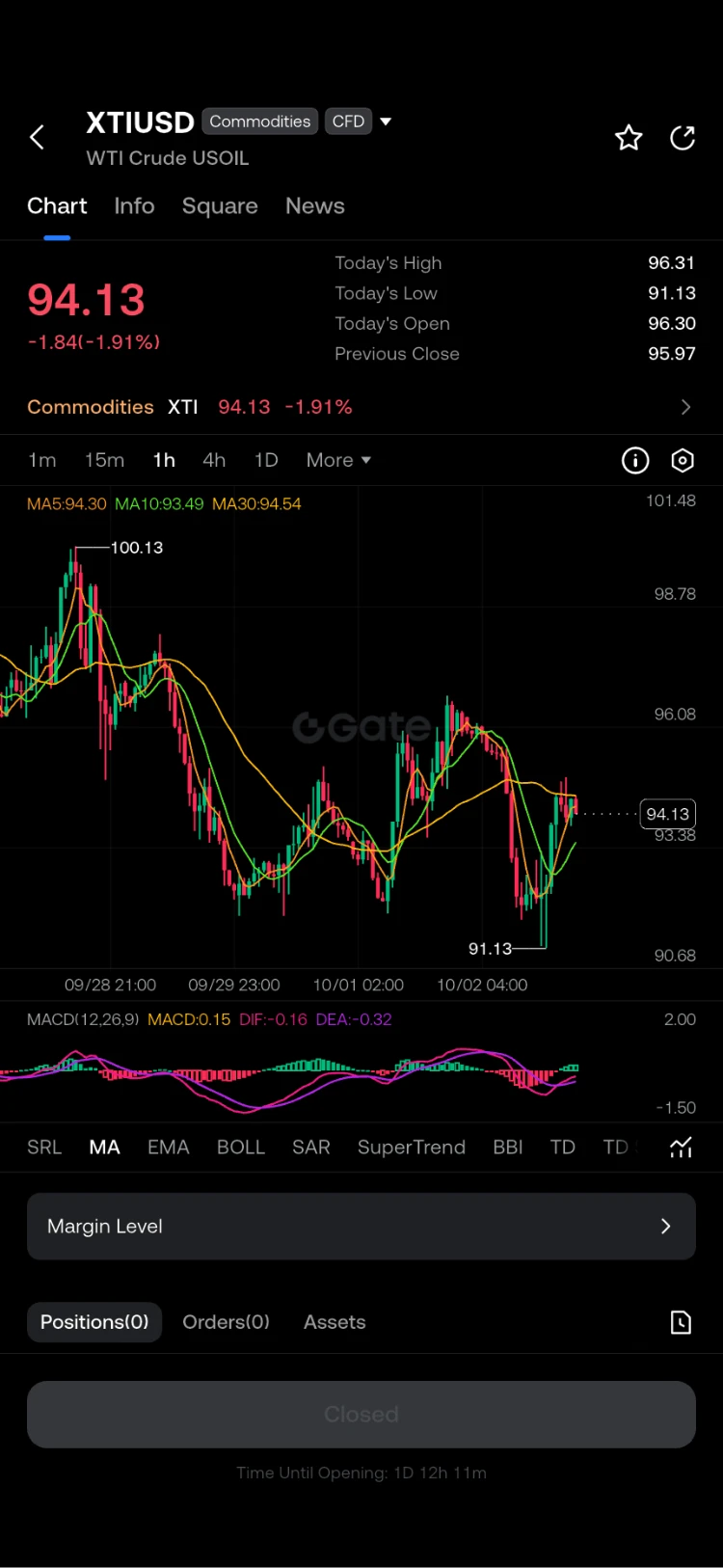Viewport: 723px width, 1568px height.
Task: Tap the 94.13 current price tag on chart axis
Action: (668, 814)
